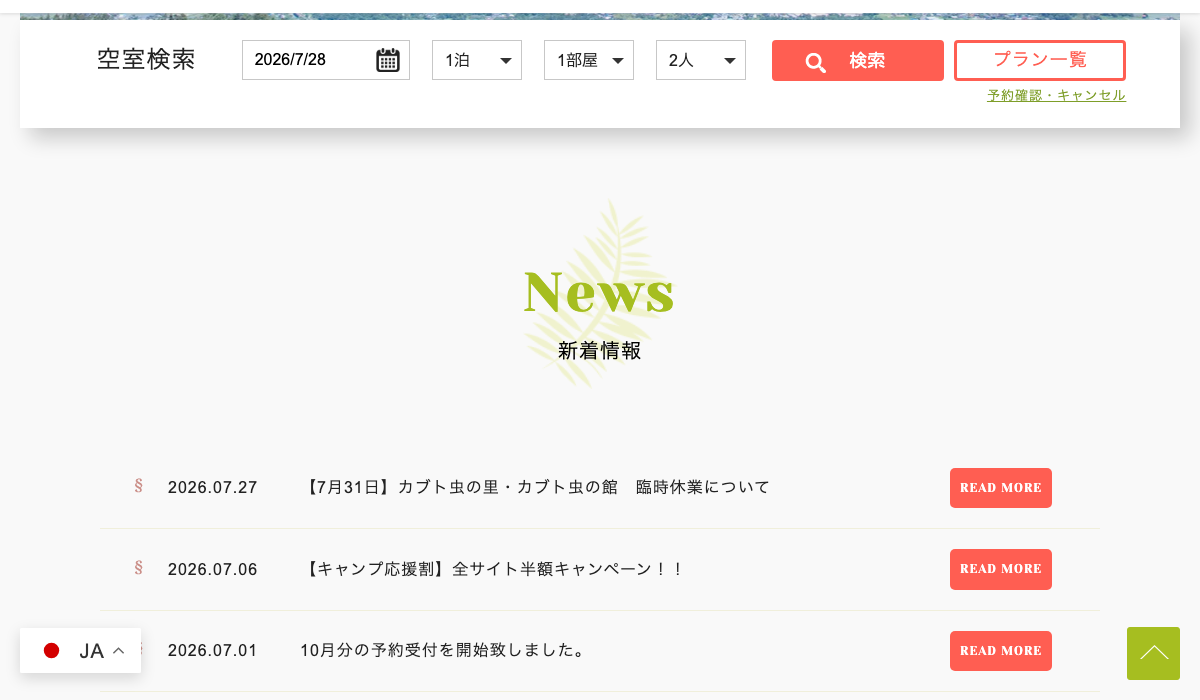The image size is (1200, 700).
Task: Click the News heading
Action: coord(599,292)
